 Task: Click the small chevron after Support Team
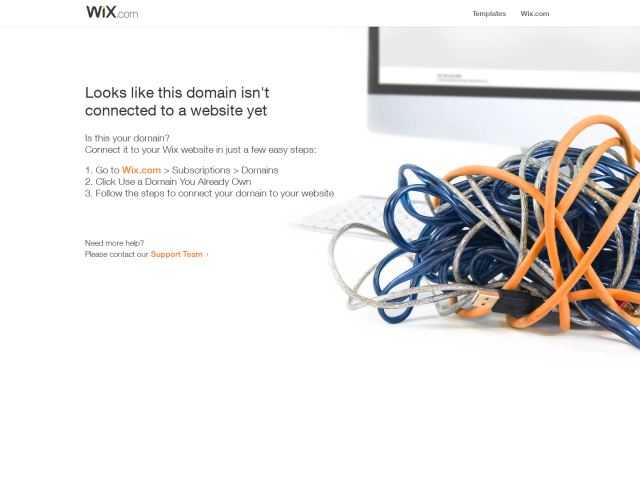coord(207,254)
